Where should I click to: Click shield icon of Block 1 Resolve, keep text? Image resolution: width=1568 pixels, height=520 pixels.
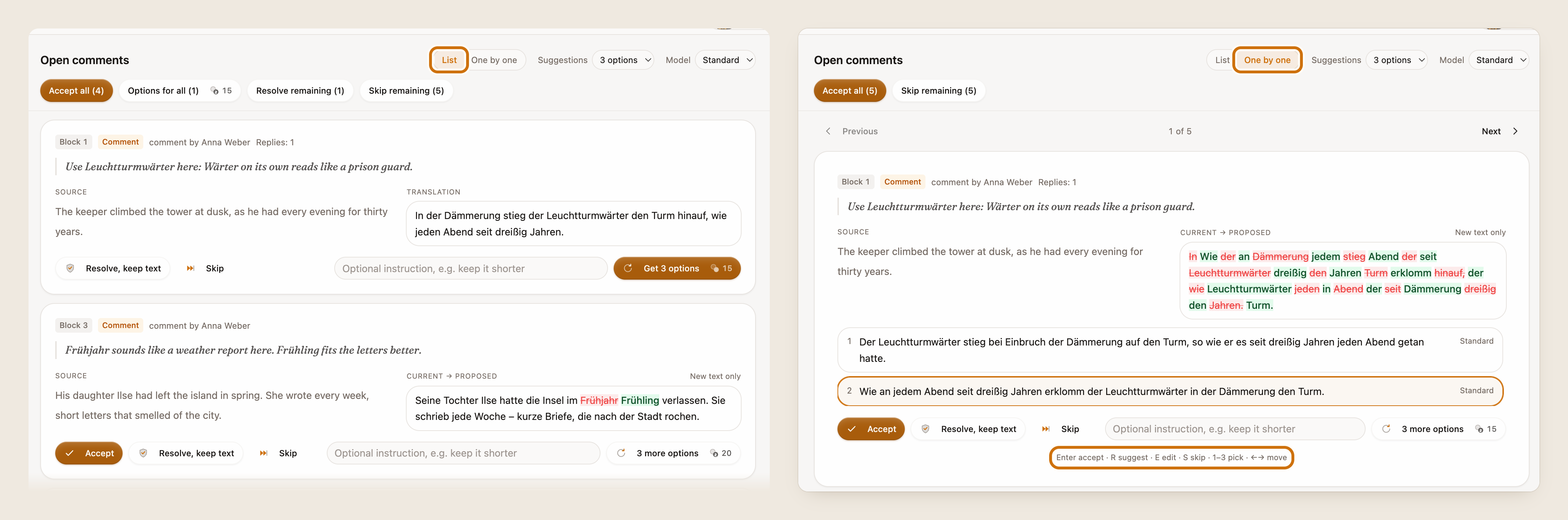[70, 268]
